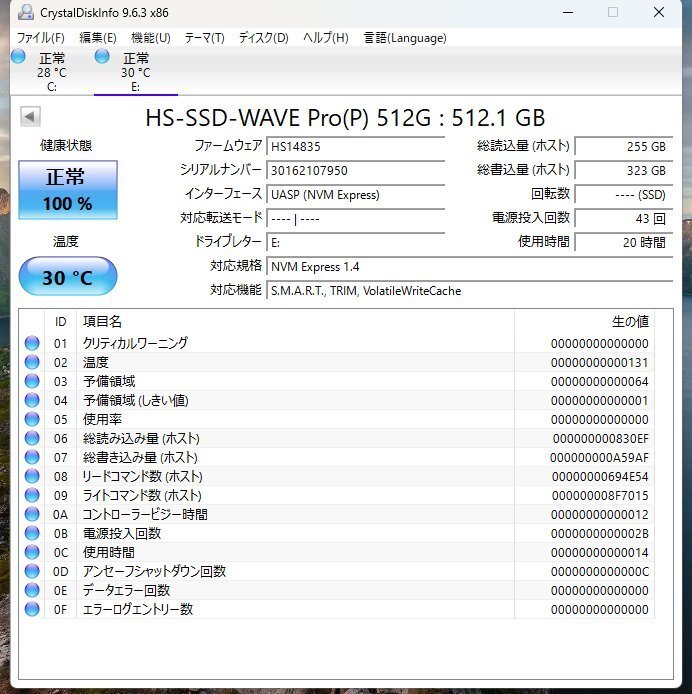Click status orb beside ライトコマンド数 (ホスト)
Screen dimensions: 692x694
coord(32,495)
